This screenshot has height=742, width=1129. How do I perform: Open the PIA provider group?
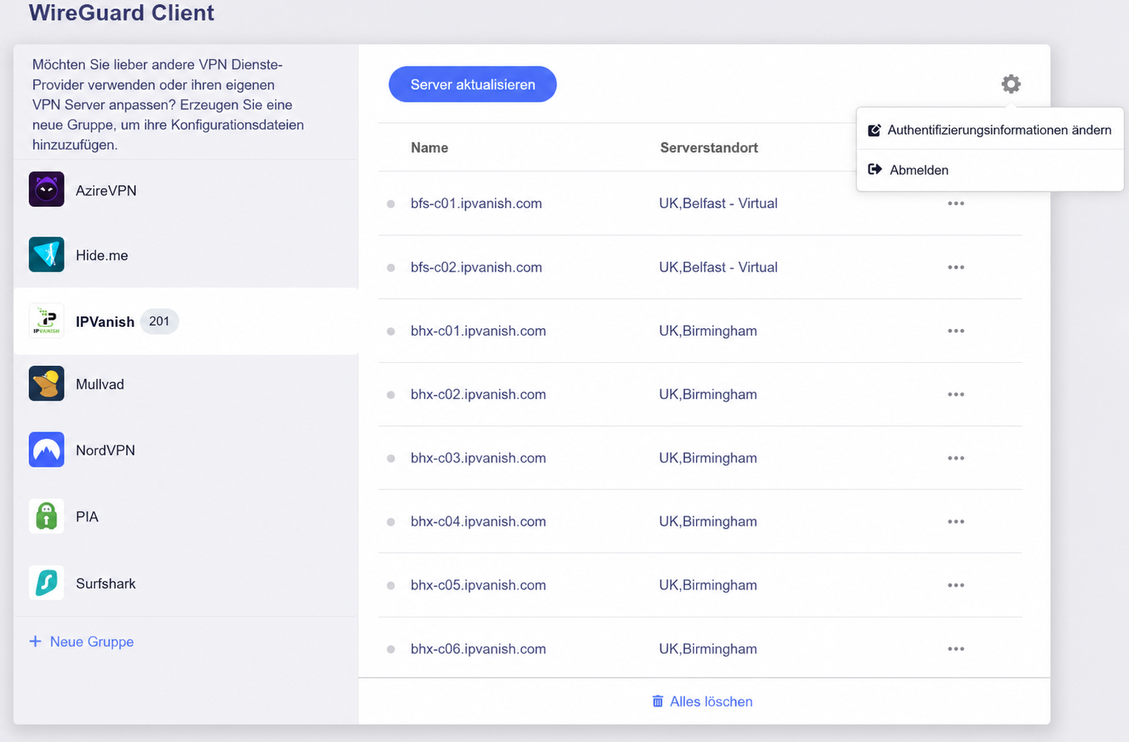click(x=186, y=516)
